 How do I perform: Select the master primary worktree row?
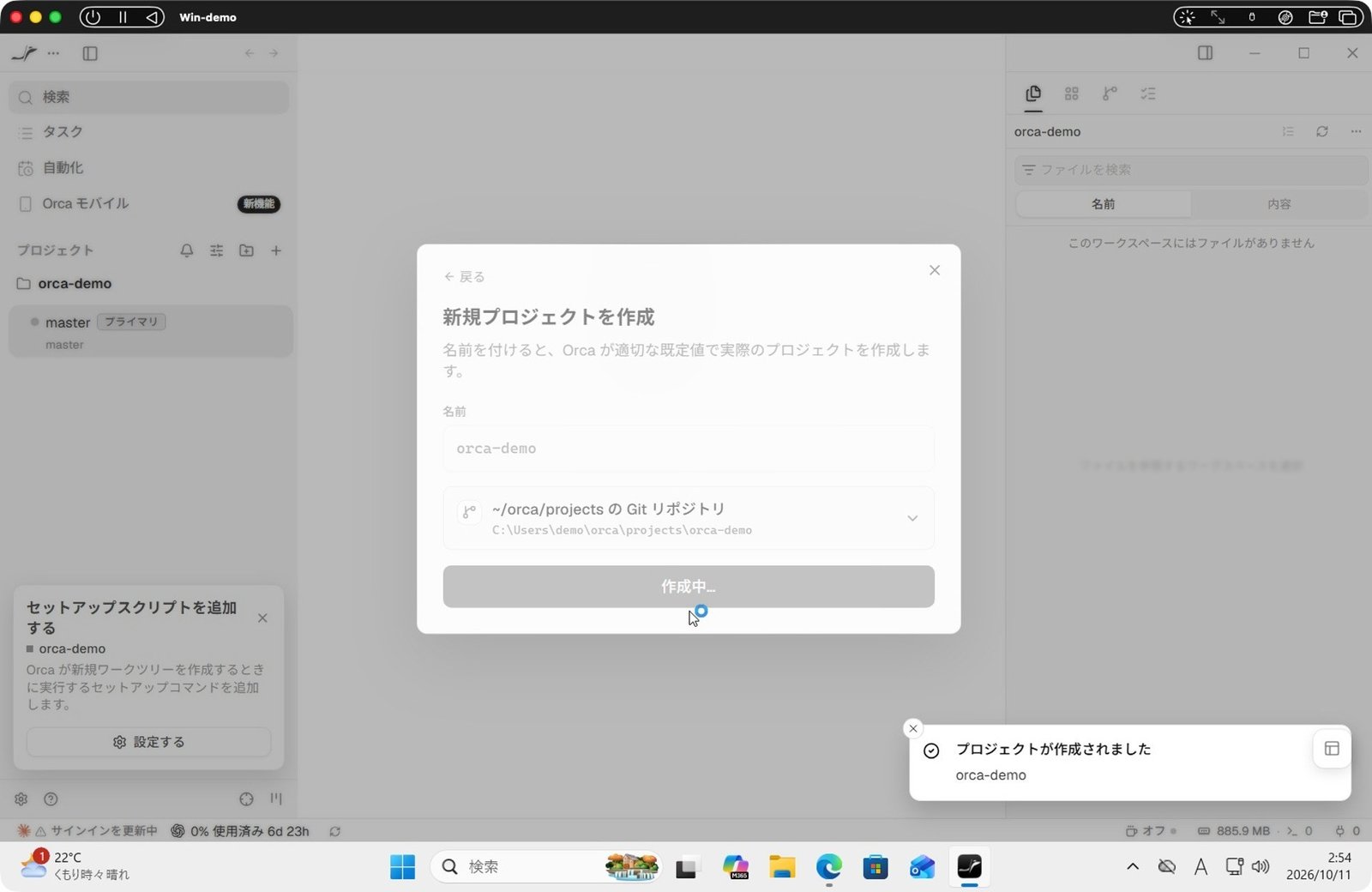pos(151,331)
